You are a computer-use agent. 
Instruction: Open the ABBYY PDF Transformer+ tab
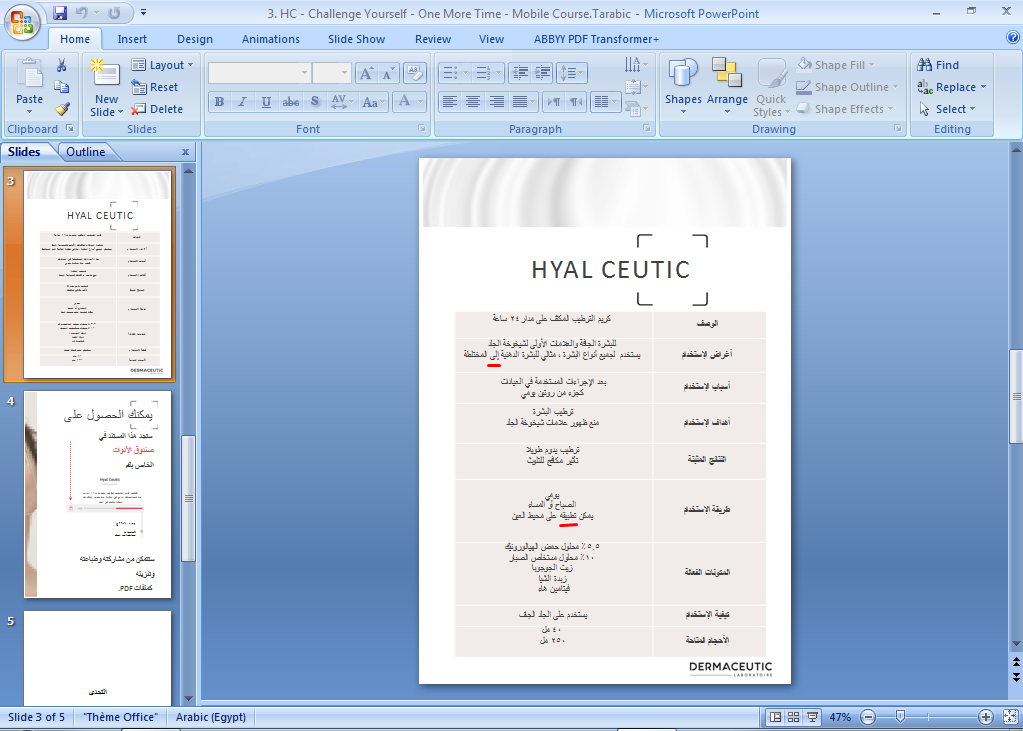pos(596,39)
